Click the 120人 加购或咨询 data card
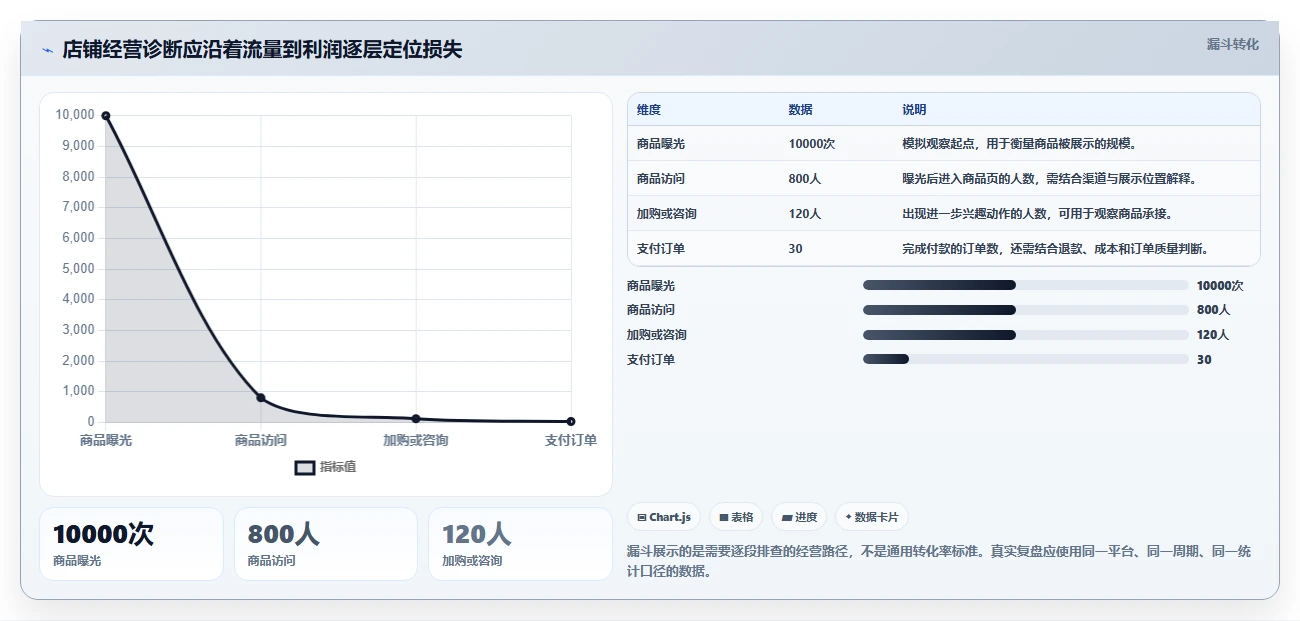This screenshot has height=621, width=1300. 520,544
